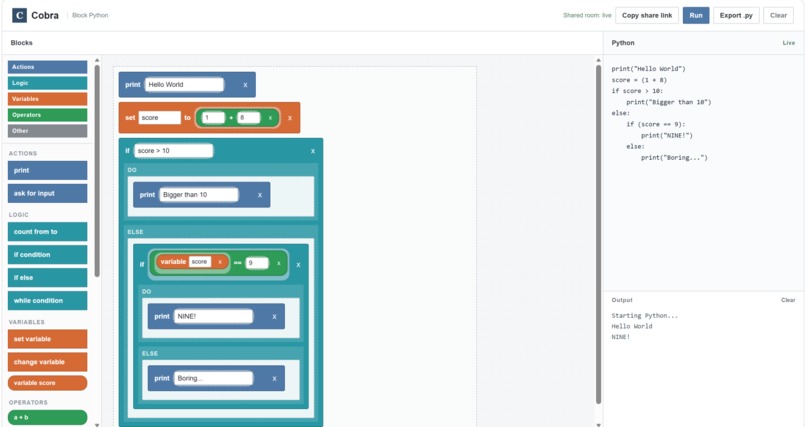Clear the workspace using top Clear button
Image resolution: width=806 pixels, height=427 pixels.
coord(778,15)
